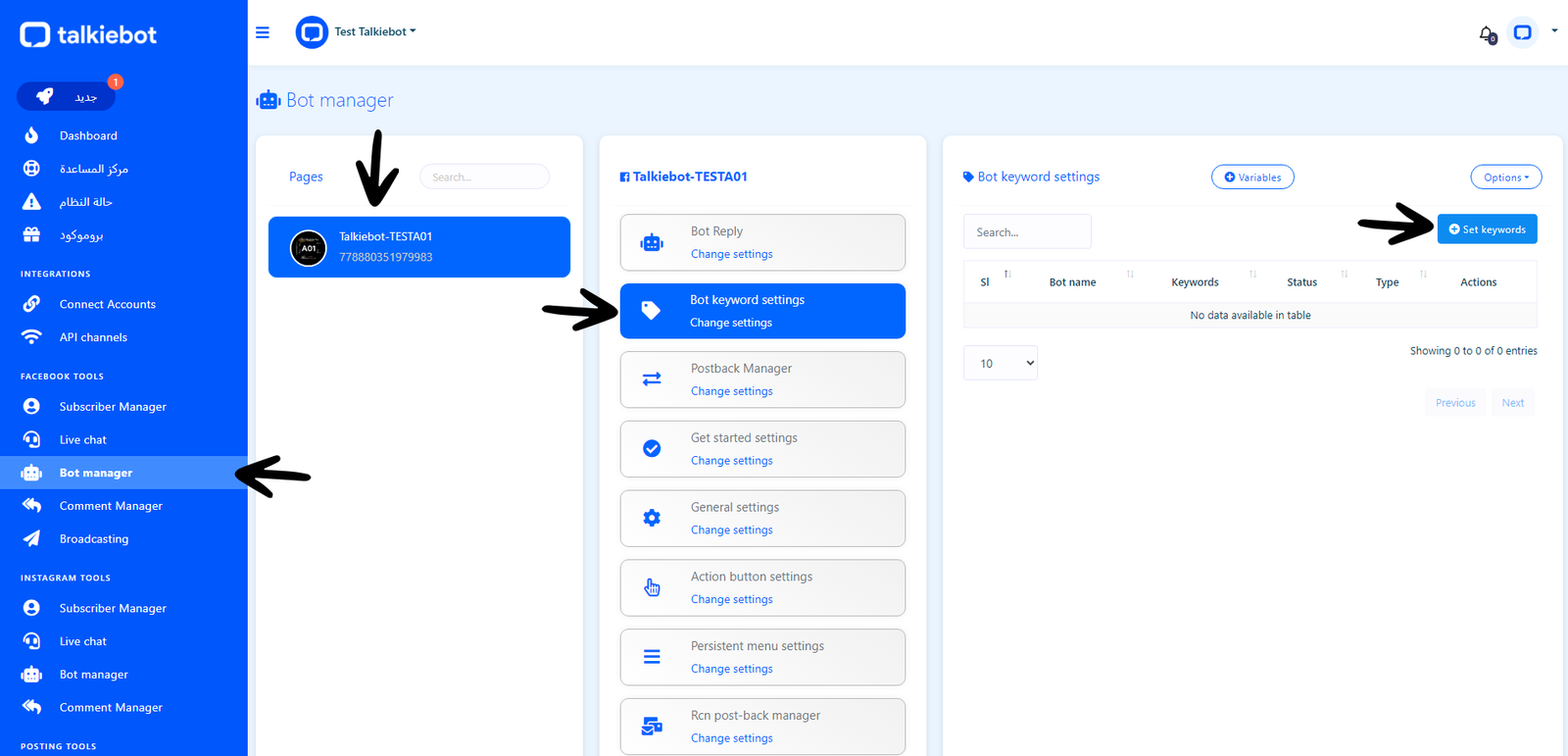Click the Dashboard flame icon in sidebar
The height and width of the screenshot is (756, 1568).
pos(31,135)
